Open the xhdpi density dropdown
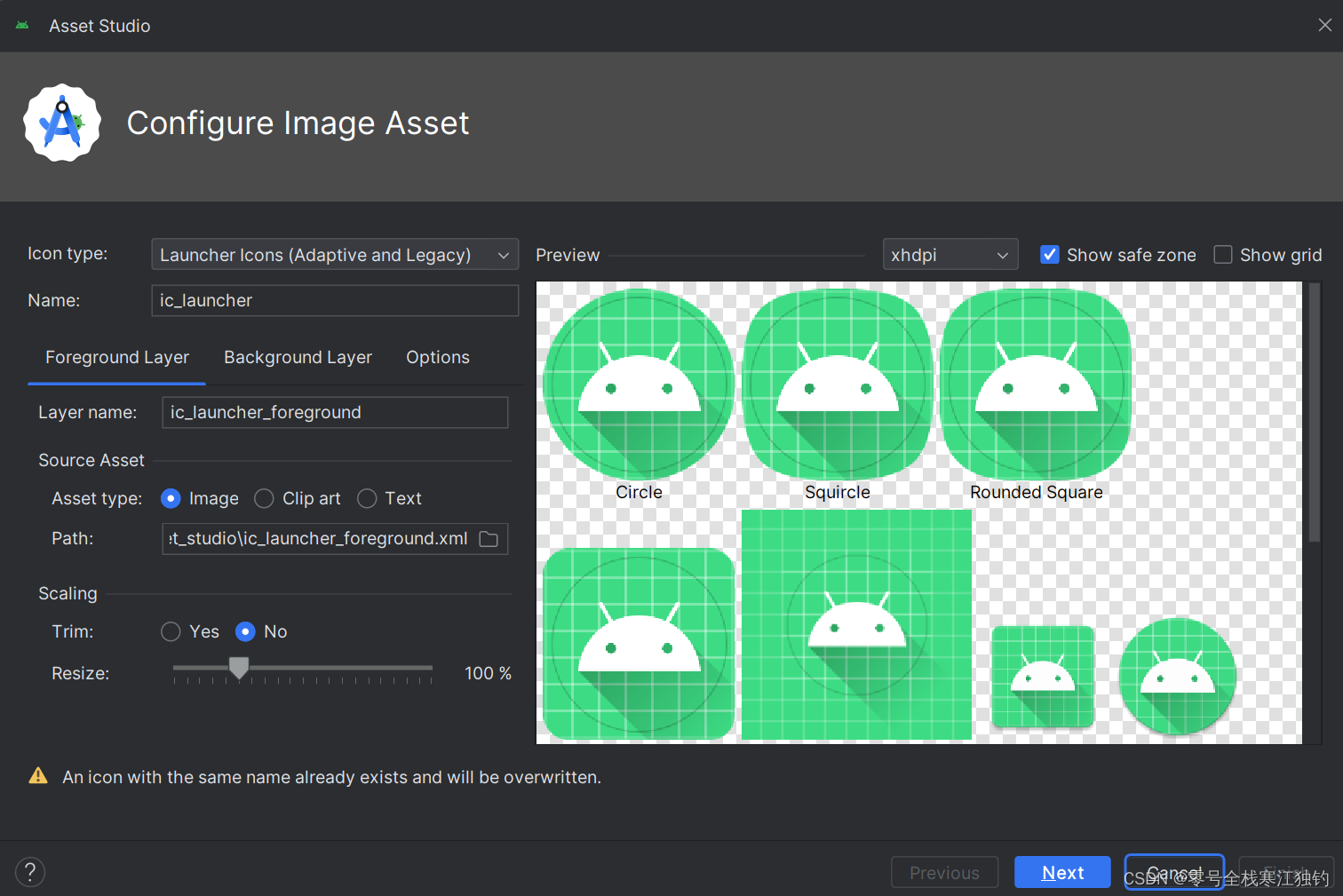 point(950,255)
